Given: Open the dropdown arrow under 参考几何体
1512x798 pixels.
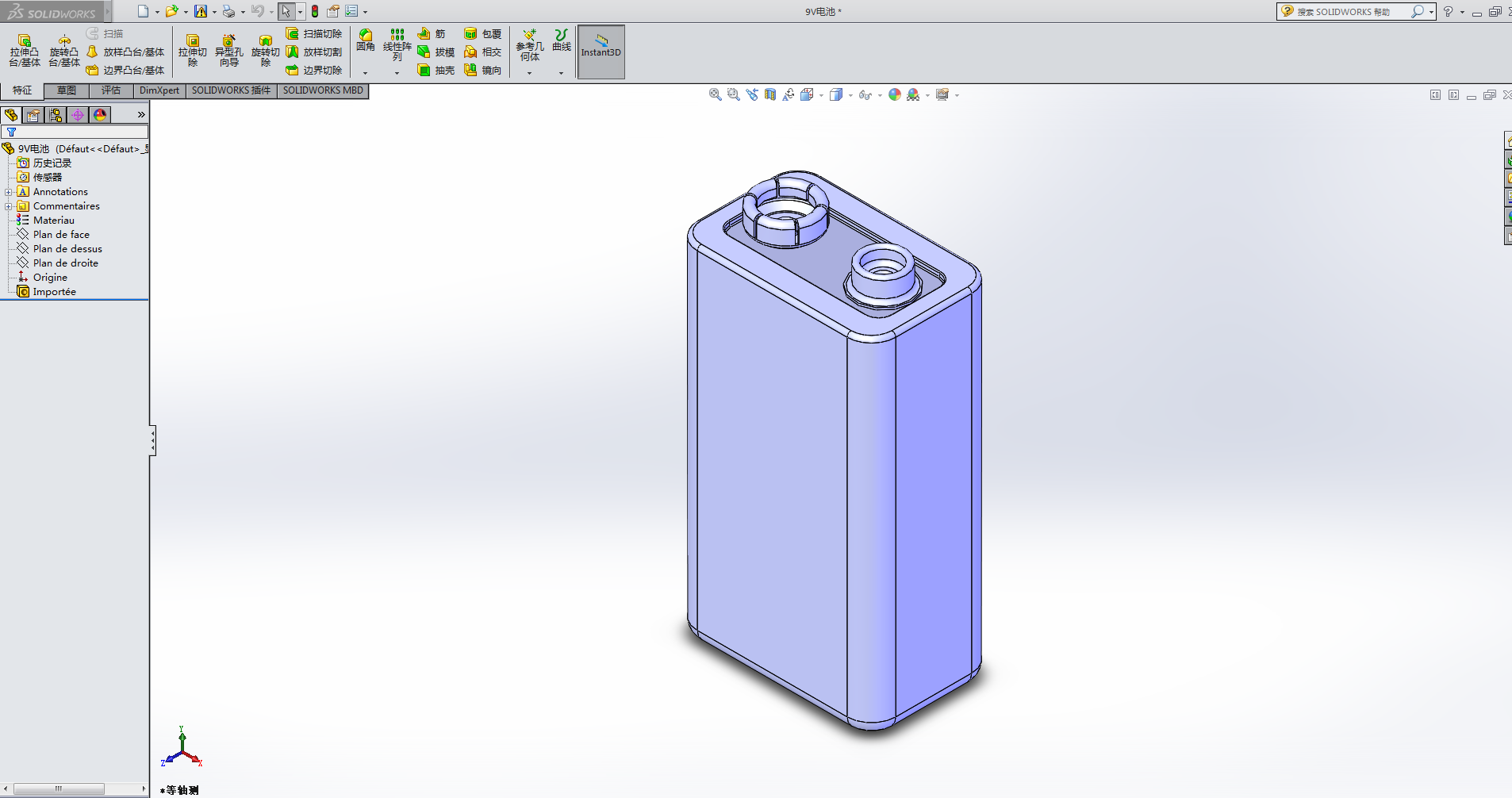Looking at the screenshot, I should pos(530,73).
